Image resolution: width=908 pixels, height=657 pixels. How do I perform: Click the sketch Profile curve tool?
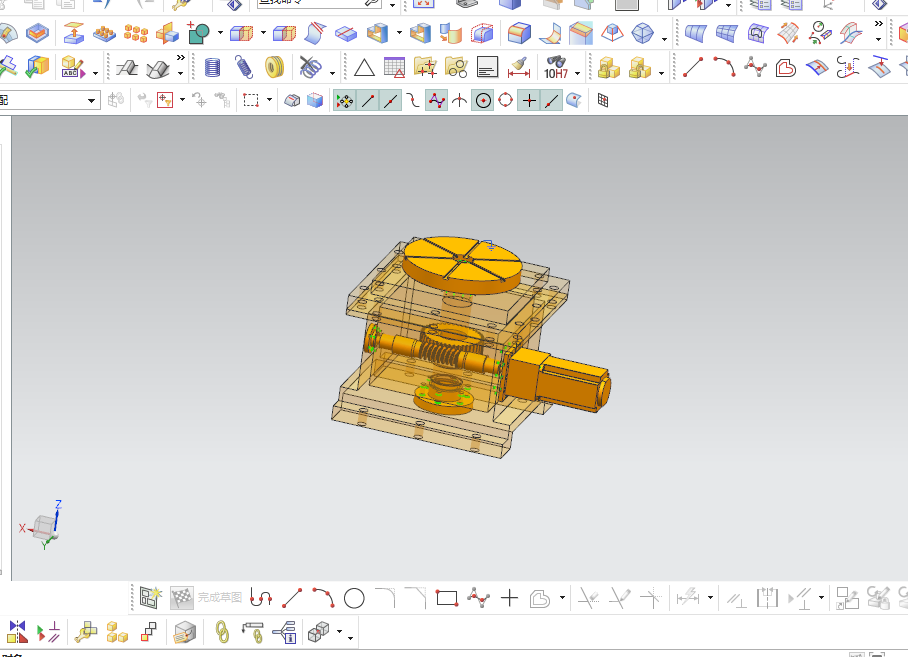pyautogui.click(x=261, y=598)
